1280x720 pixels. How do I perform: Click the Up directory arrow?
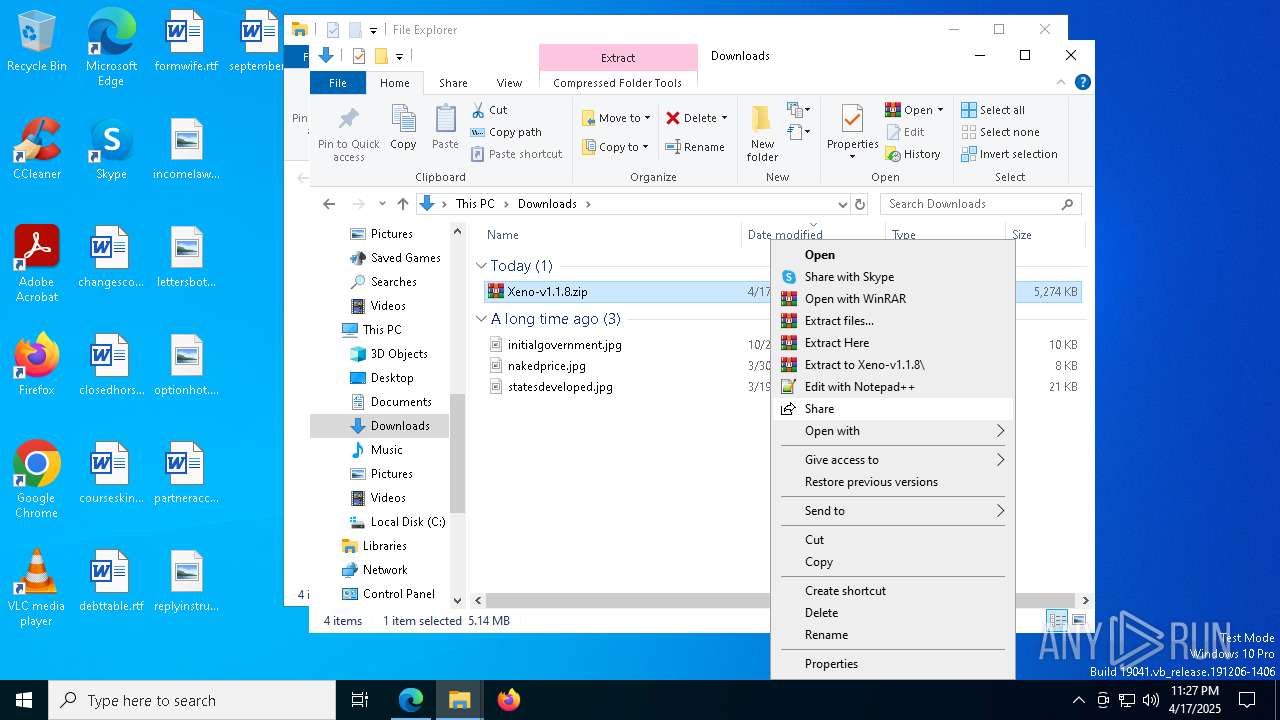pos(403,204)
